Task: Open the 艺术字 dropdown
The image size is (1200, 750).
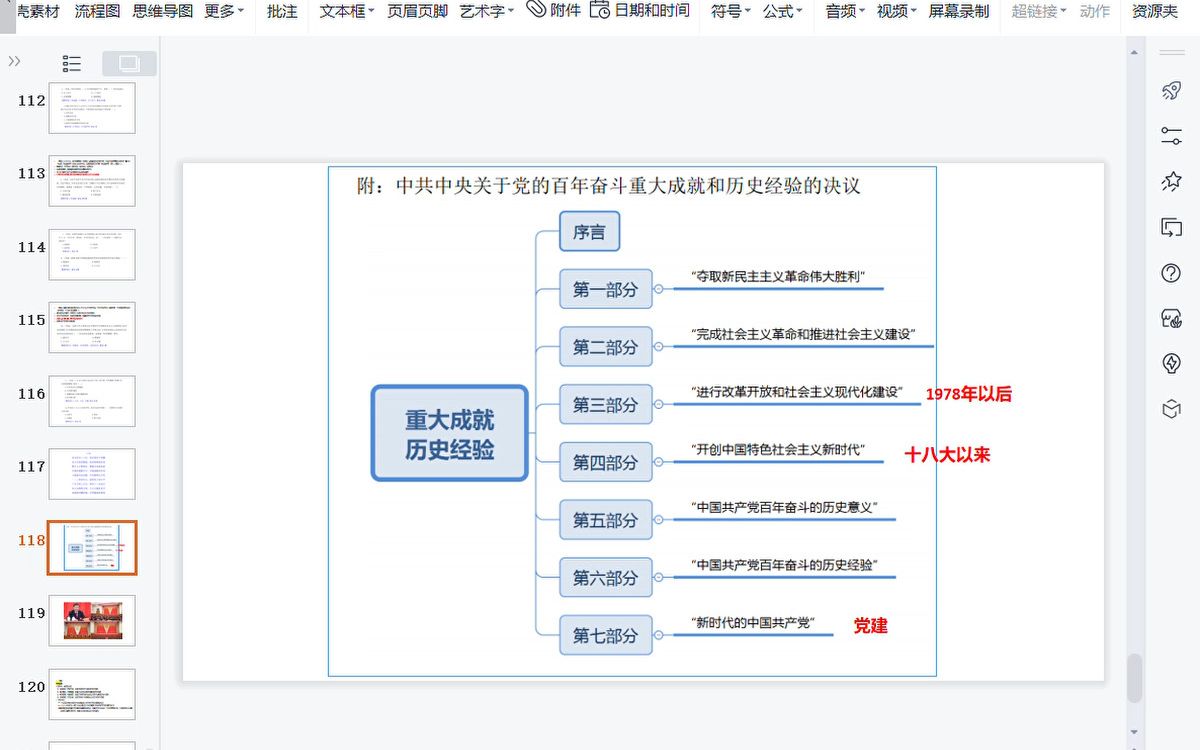Action: coord(487,11)
